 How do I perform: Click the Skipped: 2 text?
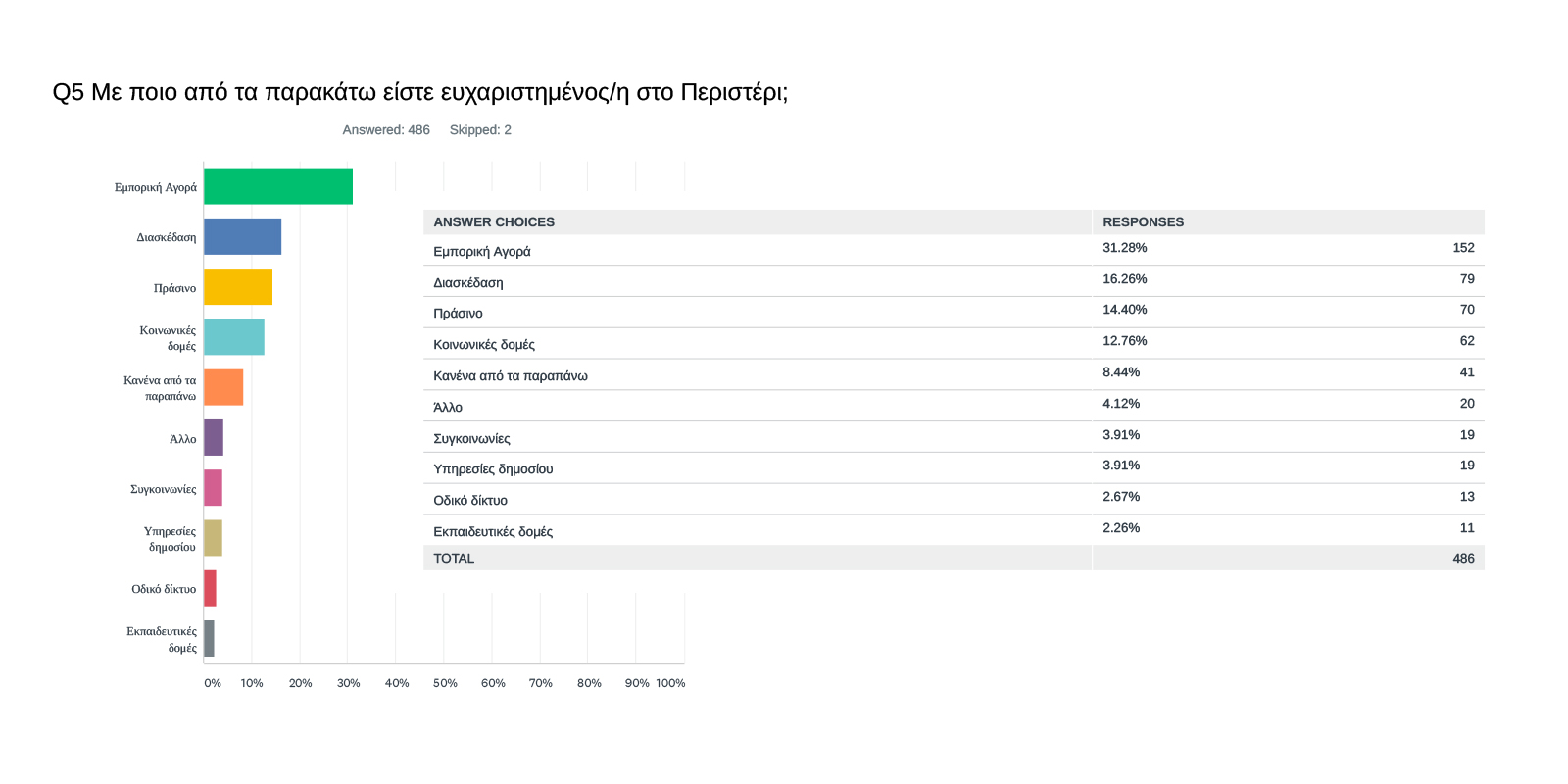[480, 130]
